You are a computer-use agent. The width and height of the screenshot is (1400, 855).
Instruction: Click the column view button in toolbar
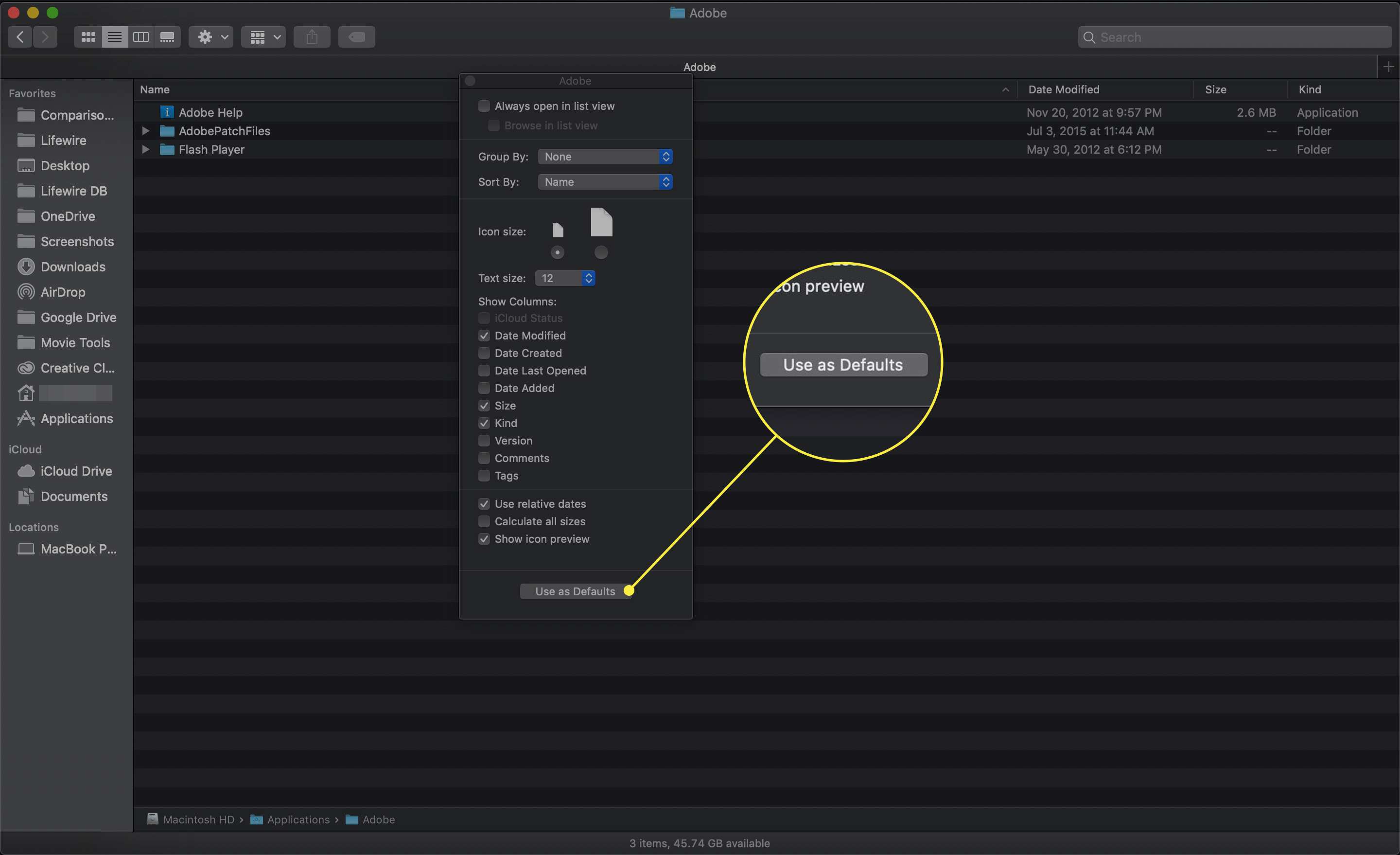(x=139, y=37)
